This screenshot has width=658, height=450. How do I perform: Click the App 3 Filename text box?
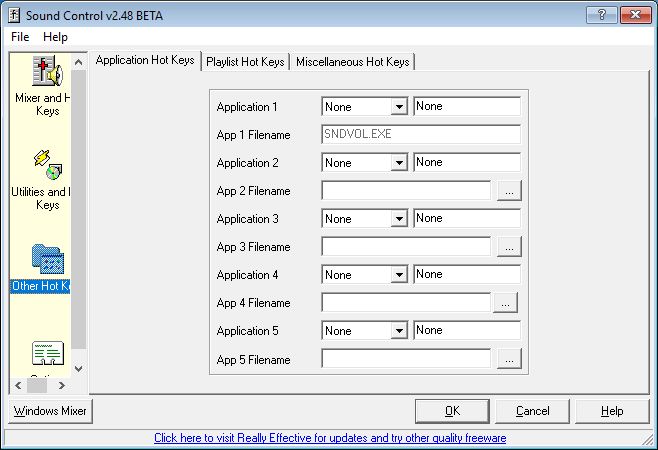[406, 246]
